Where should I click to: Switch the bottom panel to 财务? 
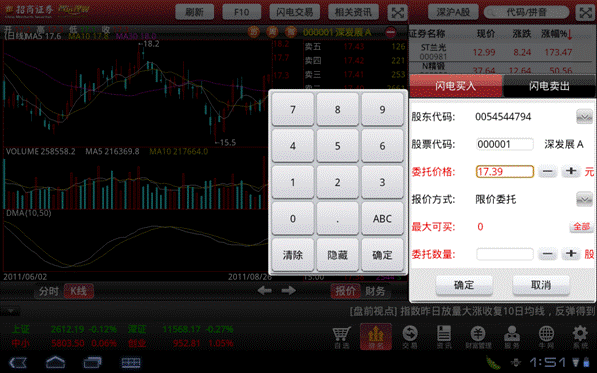click(375, 291)
